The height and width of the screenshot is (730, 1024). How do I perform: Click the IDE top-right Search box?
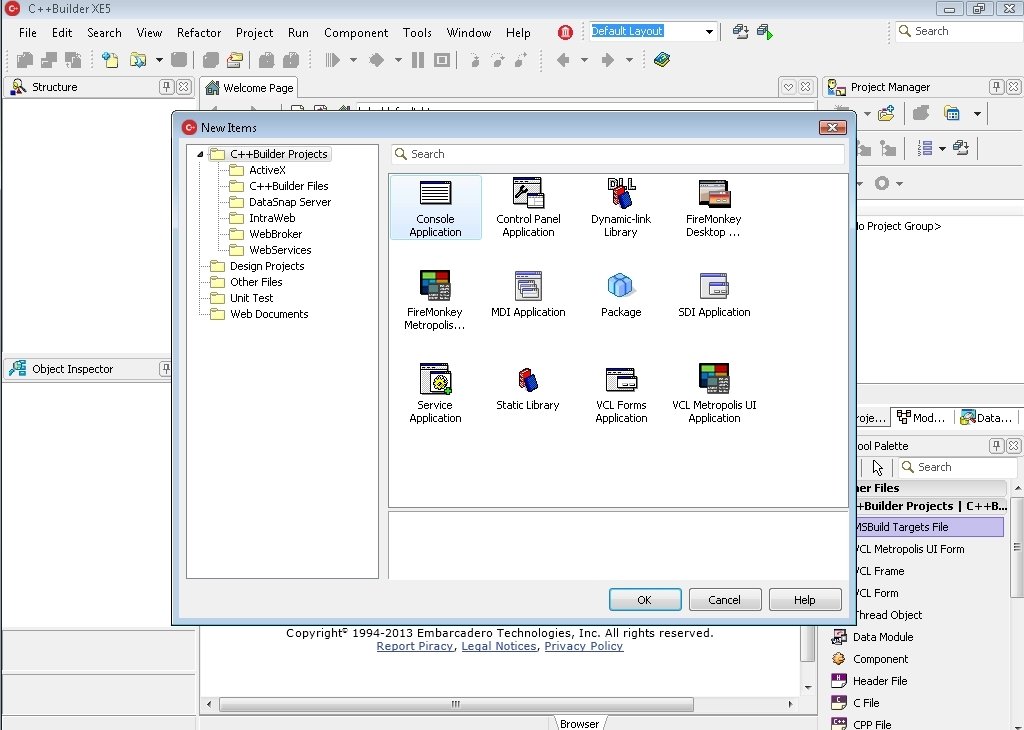point(959,31)
